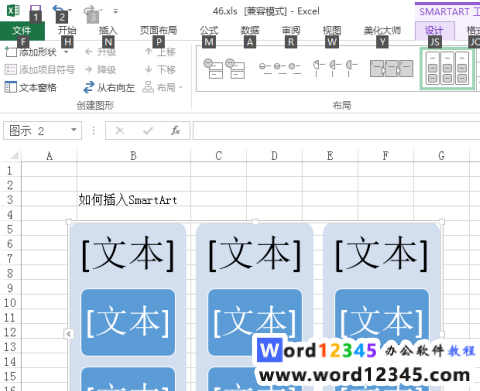The width and height of the screenshot is (480, 391).
Task: Select column A header
Action: (x=49, y=155)
